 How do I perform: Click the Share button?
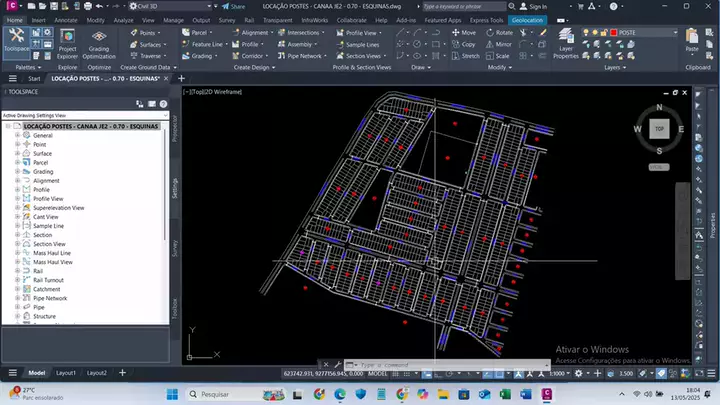click(233, 6)
